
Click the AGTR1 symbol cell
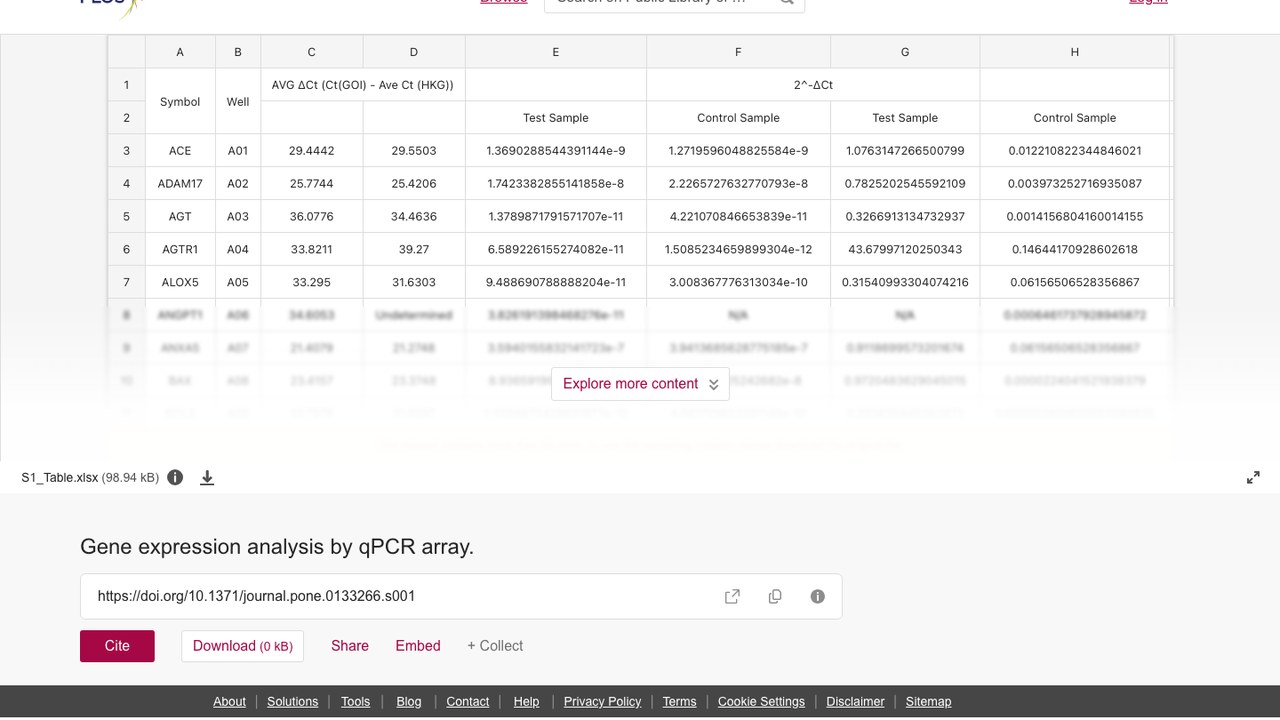[180, 250]
